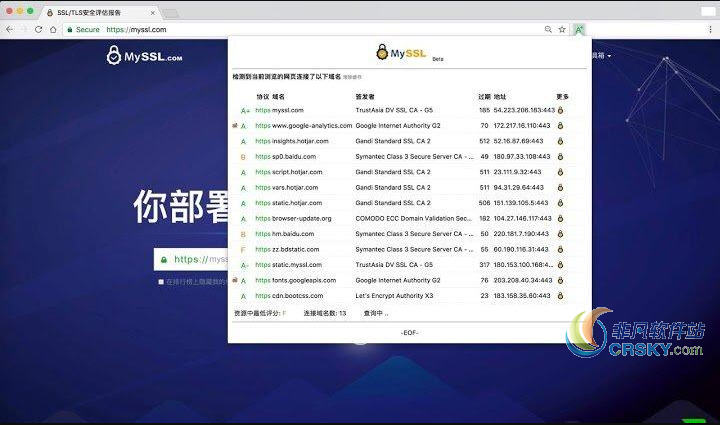720x425 pixels.
Task: Reload the page with refresh icon
Action: coord(39,29)
